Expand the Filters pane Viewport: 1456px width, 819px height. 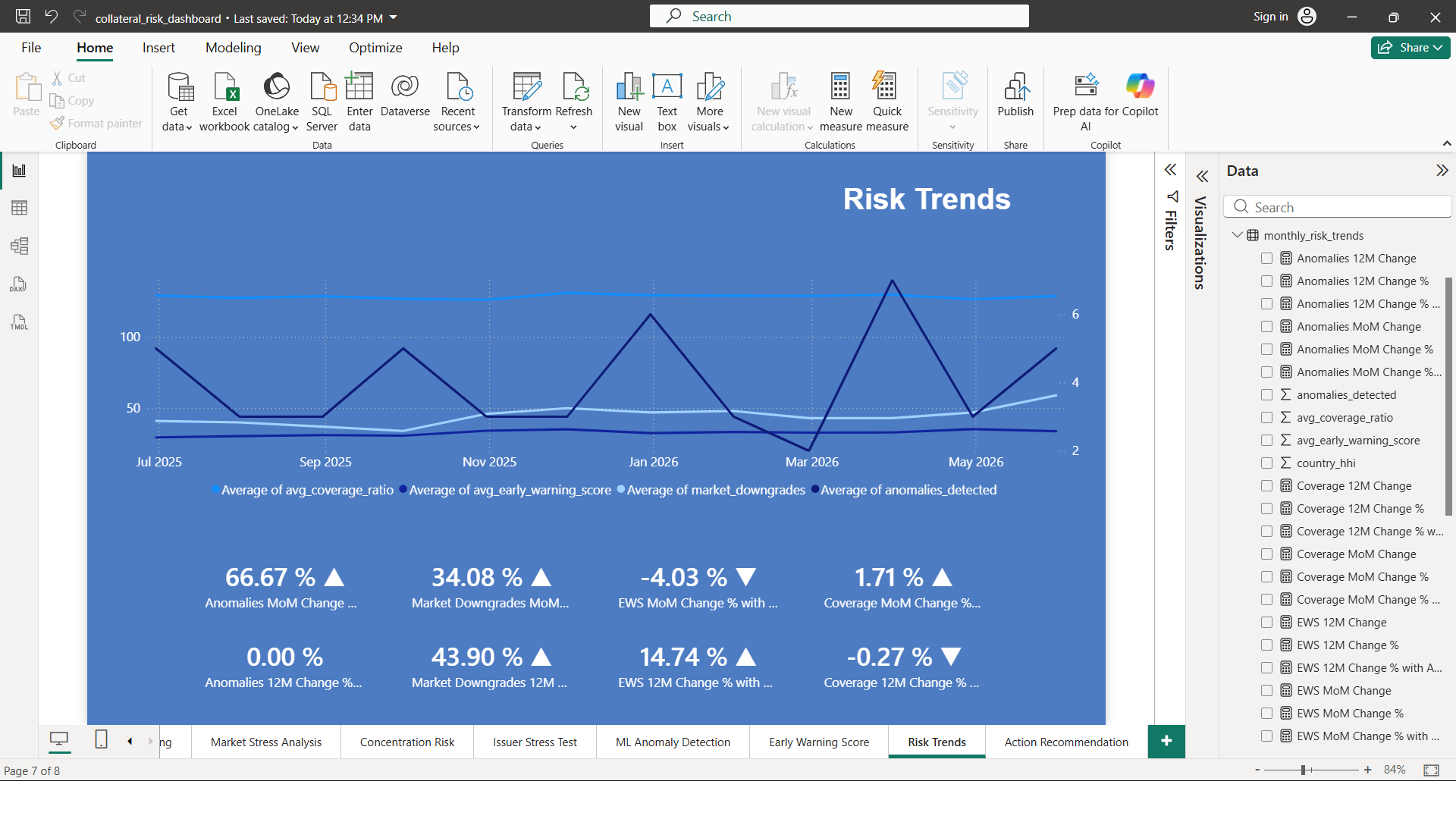click(x=1170, y=170)
